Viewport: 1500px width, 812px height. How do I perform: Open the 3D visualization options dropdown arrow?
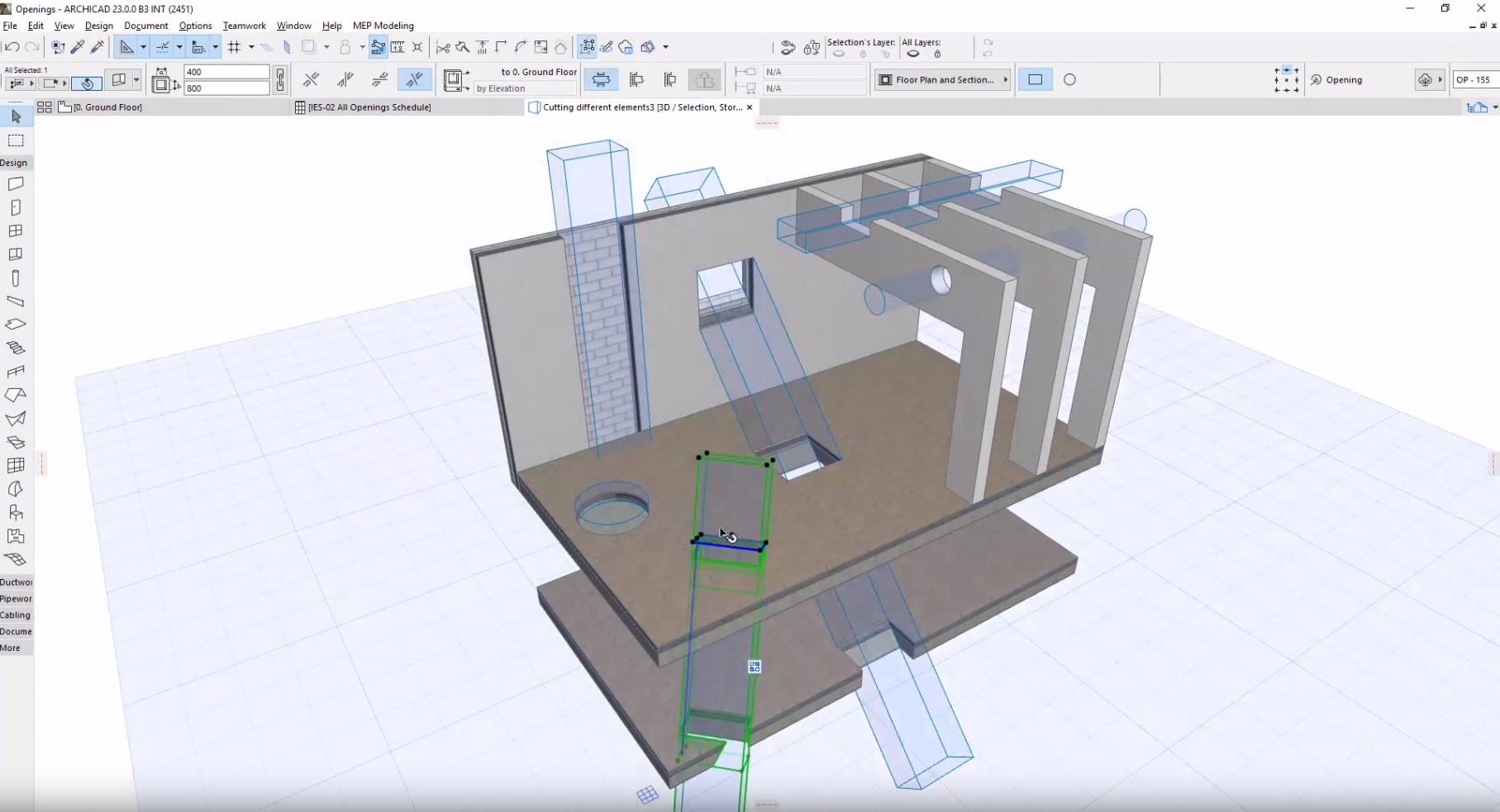(665, 47)
